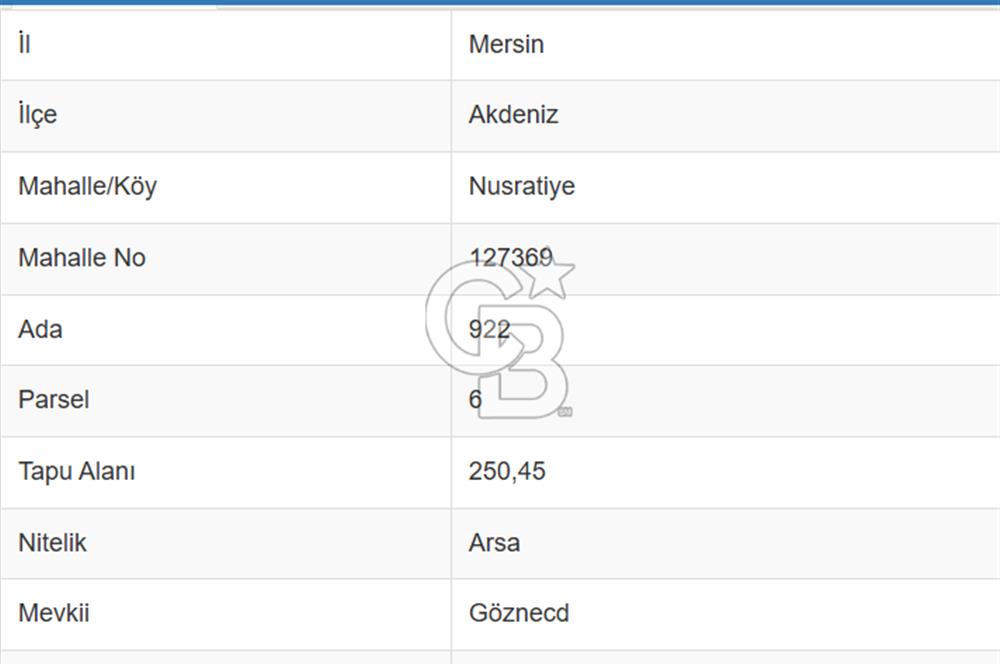The image size is (1000, 664).
Task: Select the 127369 neighborhood number
Action: [x=510, y=258]
